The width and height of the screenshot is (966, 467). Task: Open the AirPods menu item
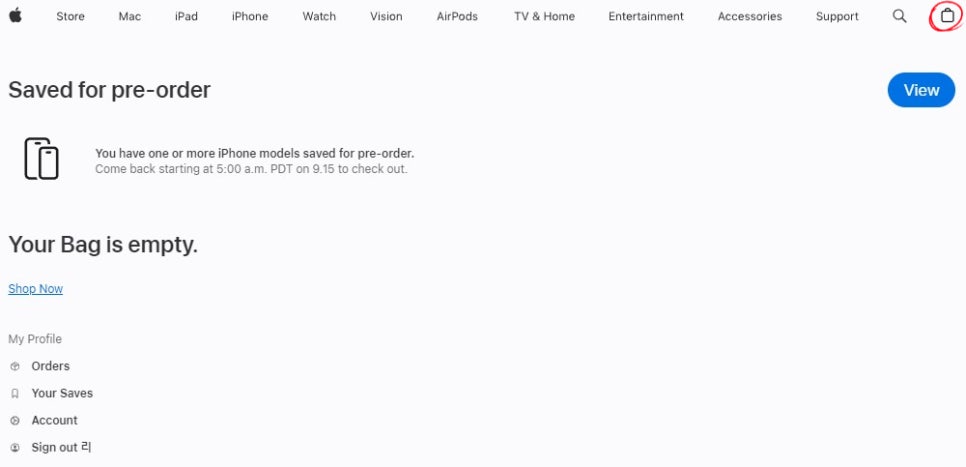point(457,16)
